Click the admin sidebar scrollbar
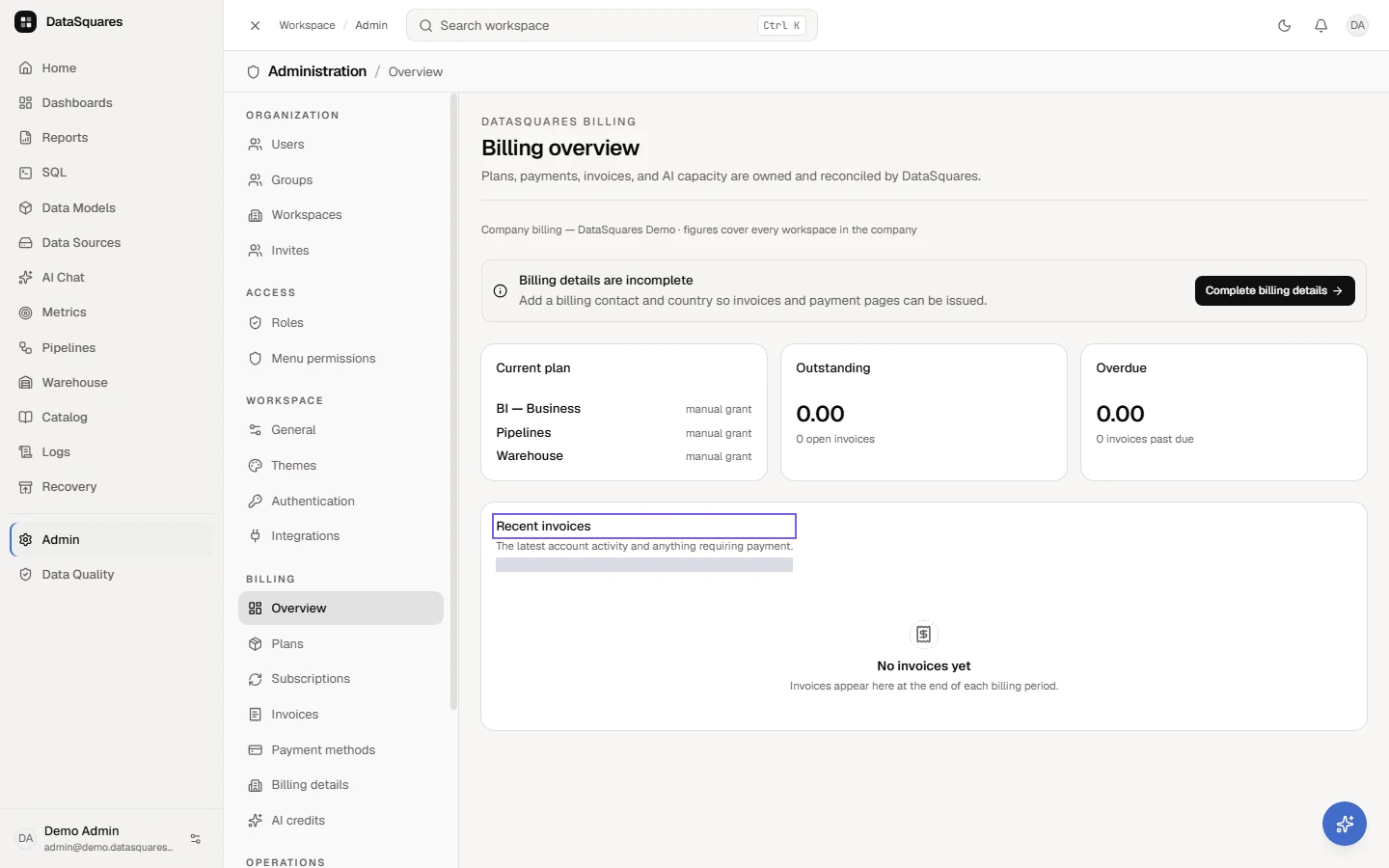The width and height of the screenshot is (1389, 868). pos(453,401)
